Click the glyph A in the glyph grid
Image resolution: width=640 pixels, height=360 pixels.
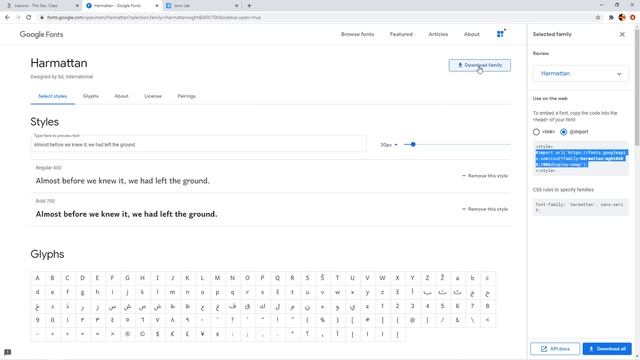[x=38, y=278]
